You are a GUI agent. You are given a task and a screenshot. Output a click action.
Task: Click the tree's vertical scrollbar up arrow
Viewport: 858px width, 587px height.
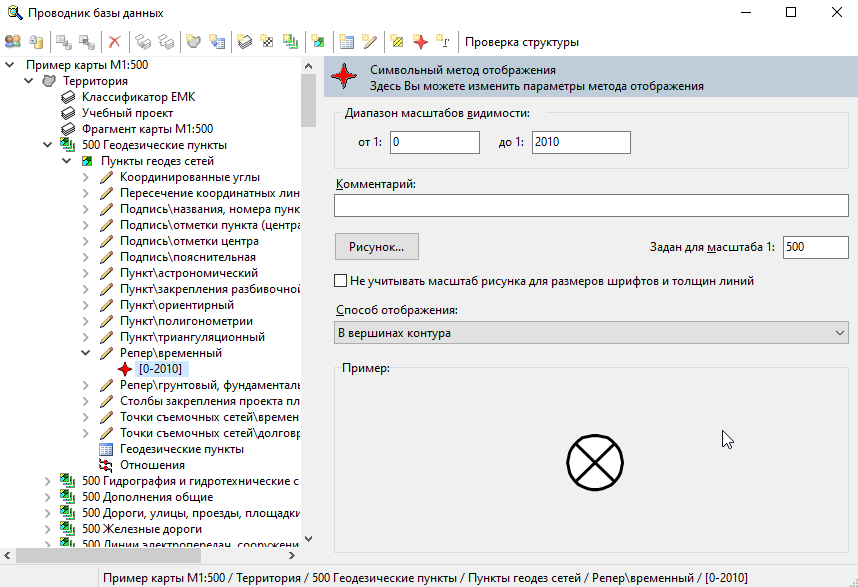point(308,66)
